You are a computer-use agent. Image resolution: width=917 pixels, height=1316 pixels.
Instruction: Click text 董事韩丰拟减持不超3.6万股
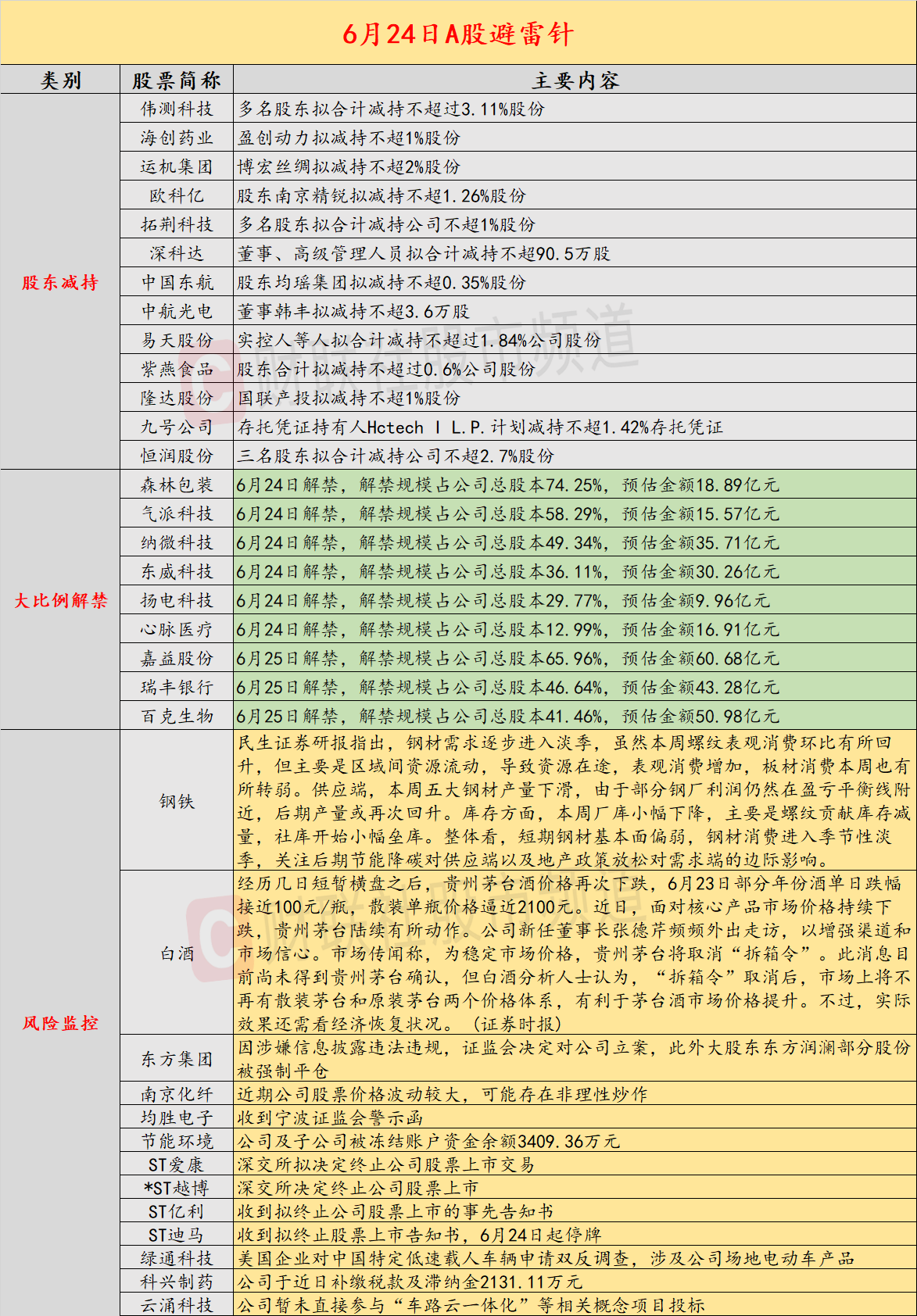pyautogui.click(x=353, y=311)
